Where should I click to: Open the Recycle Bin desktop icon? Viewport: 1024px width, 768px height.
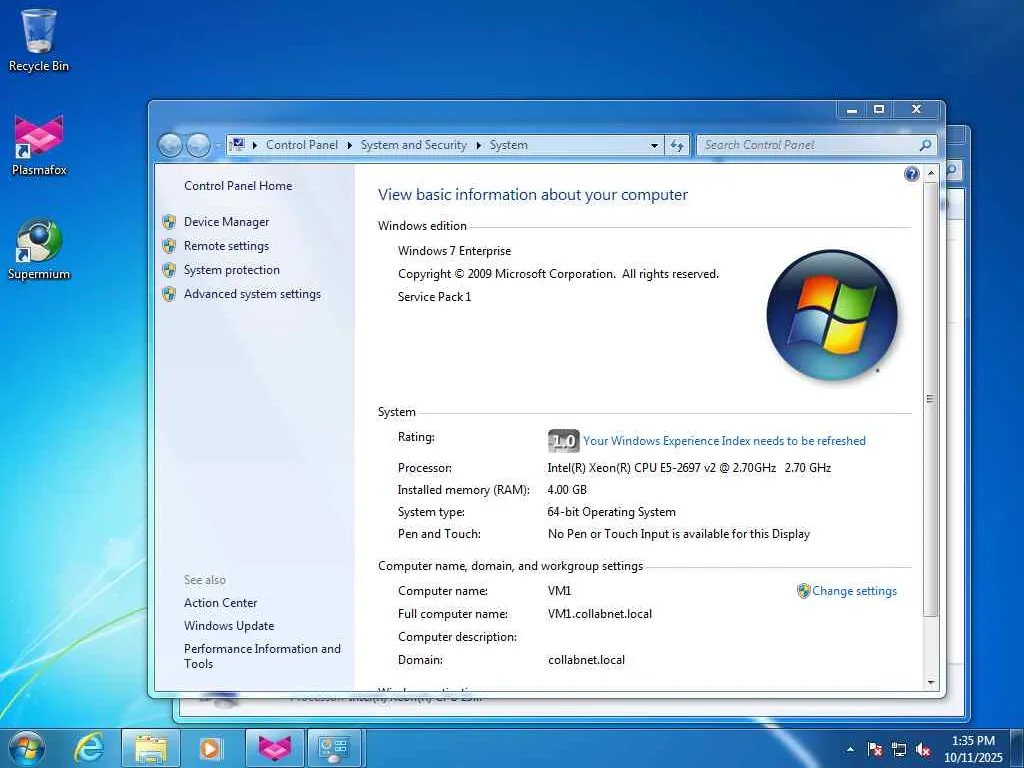(x=39, y=39)
